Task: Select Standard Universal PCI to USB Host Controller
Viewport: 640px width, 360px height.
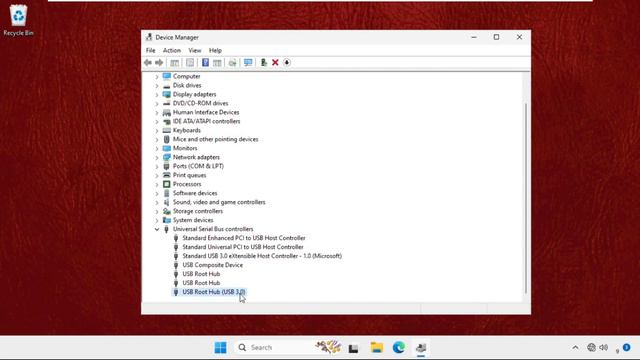Action: pyautogui.click(x=243, y=247)
